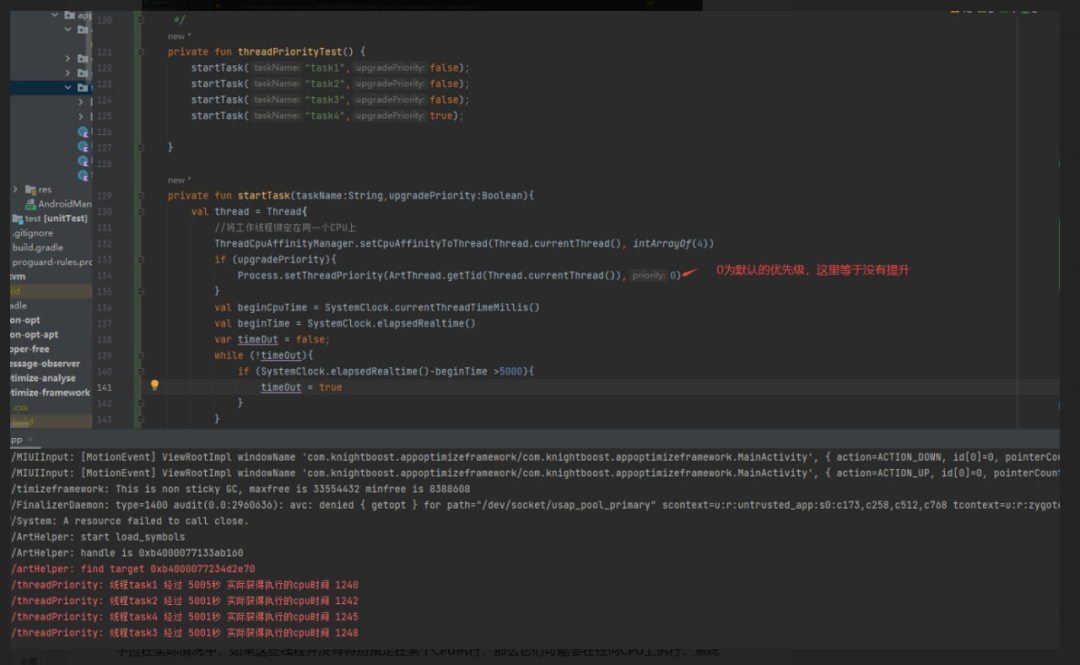Expand the res folder chevron
This screenshot has height=665, width=1080.
[16, 189]
